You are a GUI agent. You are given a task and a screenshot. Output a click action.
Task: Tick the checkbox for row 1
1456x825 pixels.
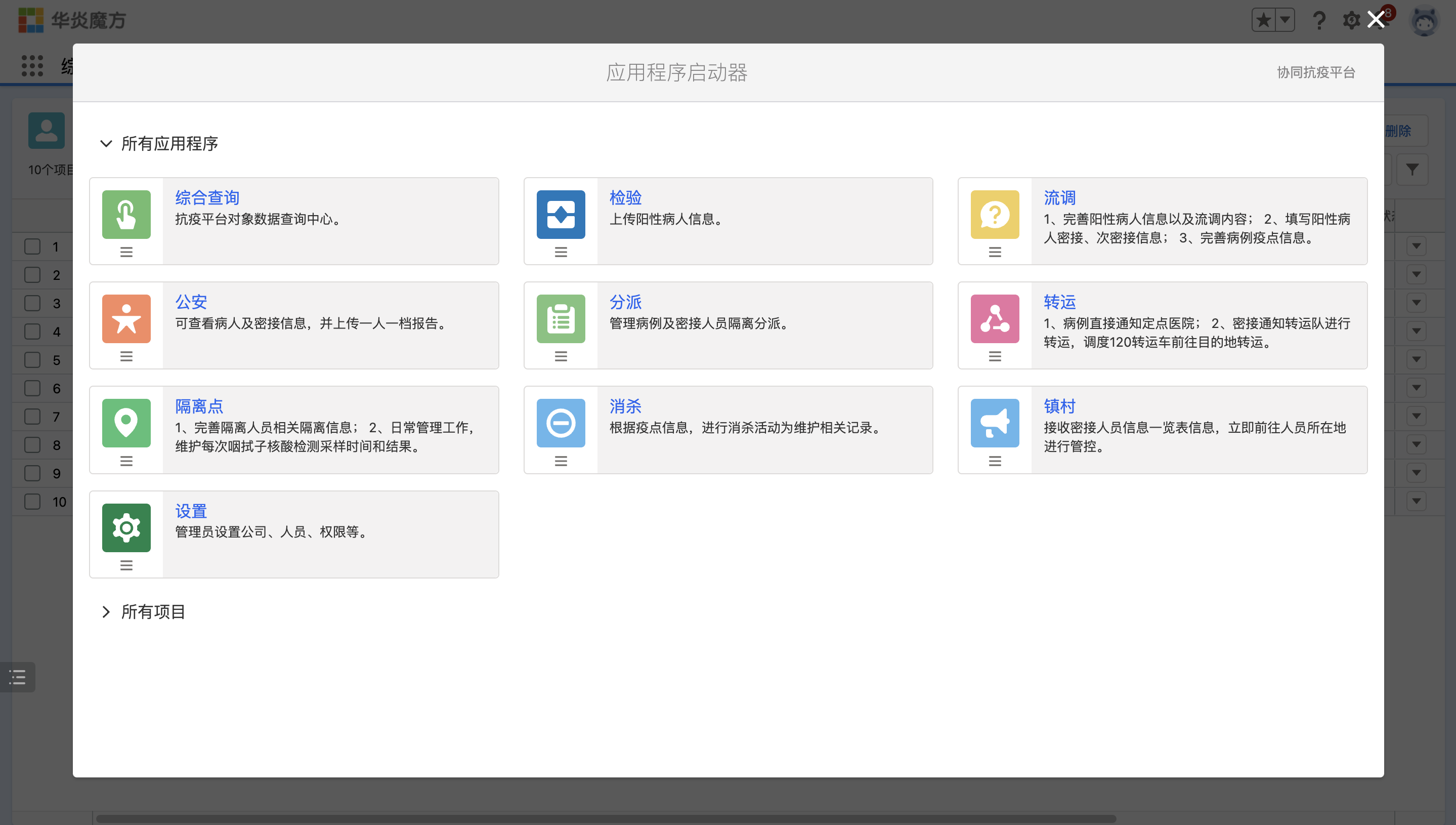tap(32, 246)
